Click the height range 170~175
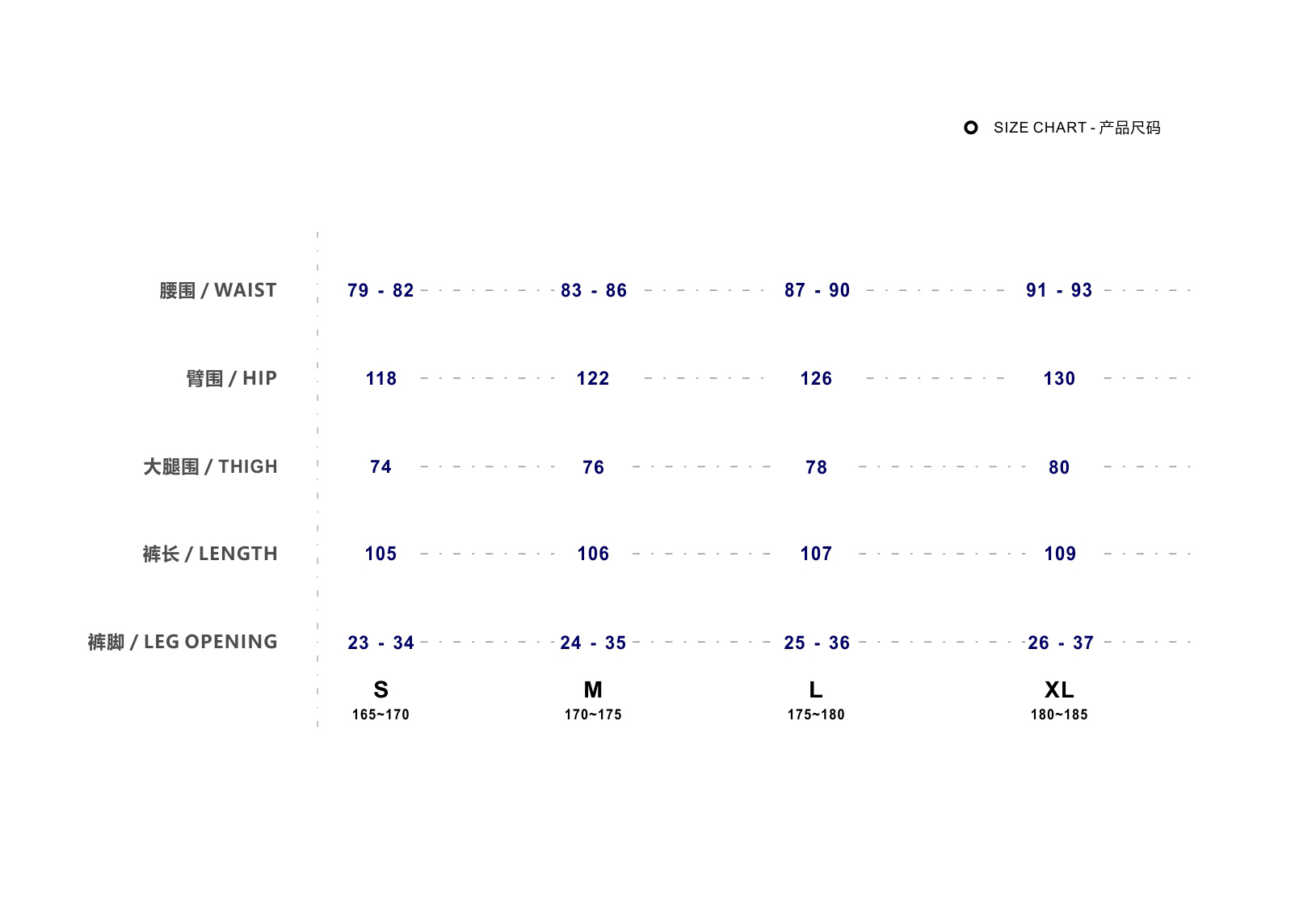Screen dimensions: 1316x902 click(x=593, y=714)
